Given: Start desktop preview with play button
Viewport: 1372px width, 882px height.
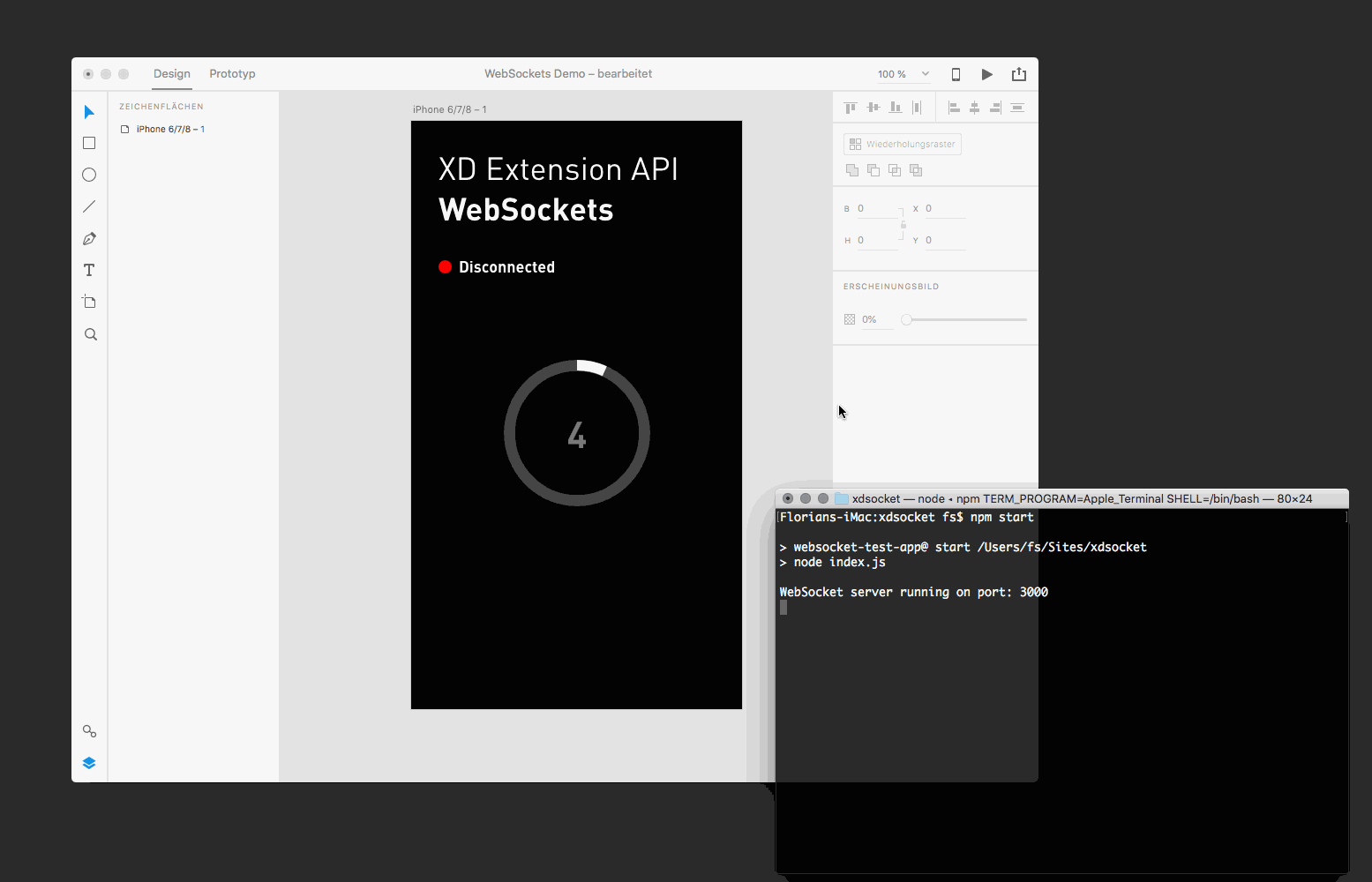Looking at the screenshot, I should (x=987, y=74).
